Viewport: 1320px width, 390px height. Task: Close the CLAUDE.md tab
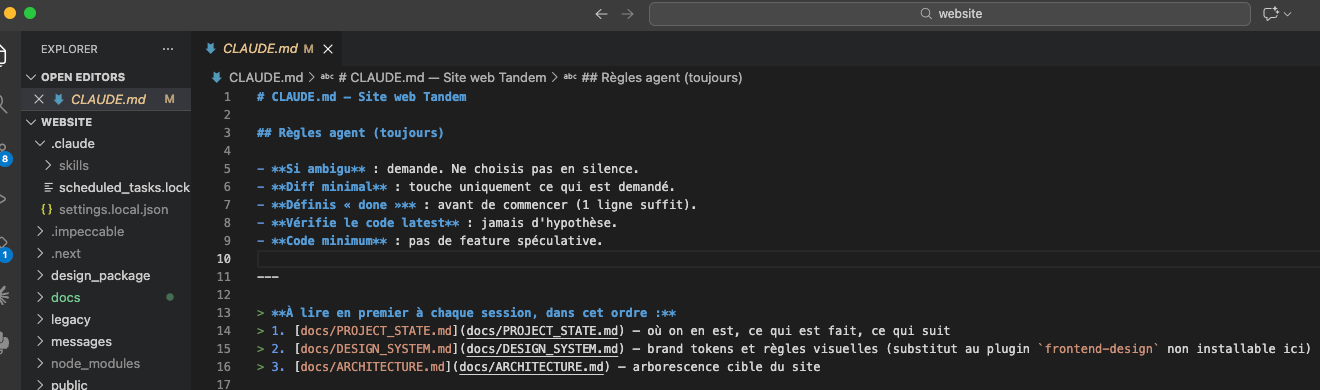coord(328,48)
